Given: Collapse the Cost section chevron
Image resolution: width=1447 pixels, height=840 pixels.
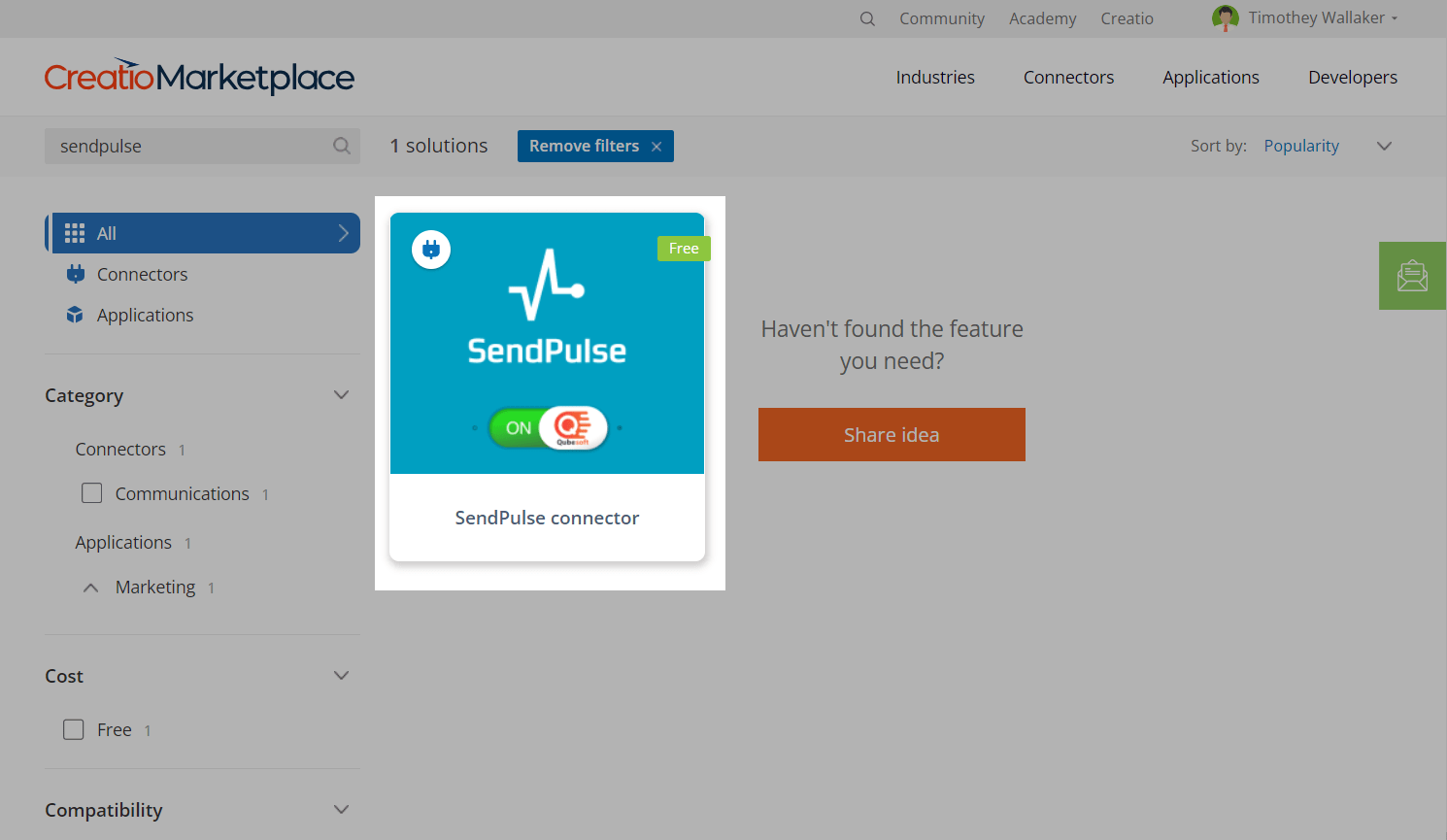Looking at the screenshot, I should pos(341,675).
